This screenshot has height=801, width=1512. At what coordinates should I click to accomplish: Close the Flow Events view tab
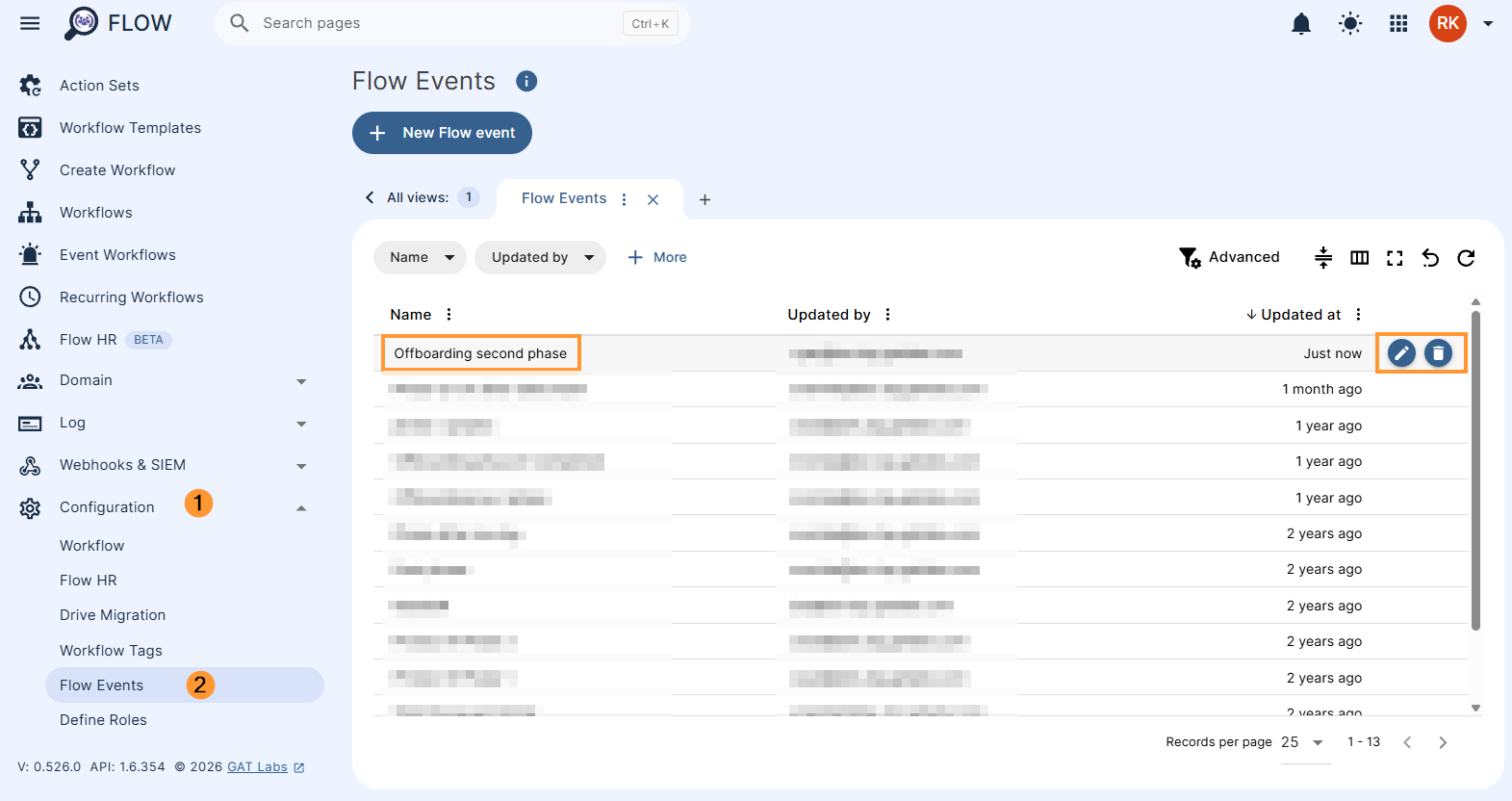click(653, 199)
